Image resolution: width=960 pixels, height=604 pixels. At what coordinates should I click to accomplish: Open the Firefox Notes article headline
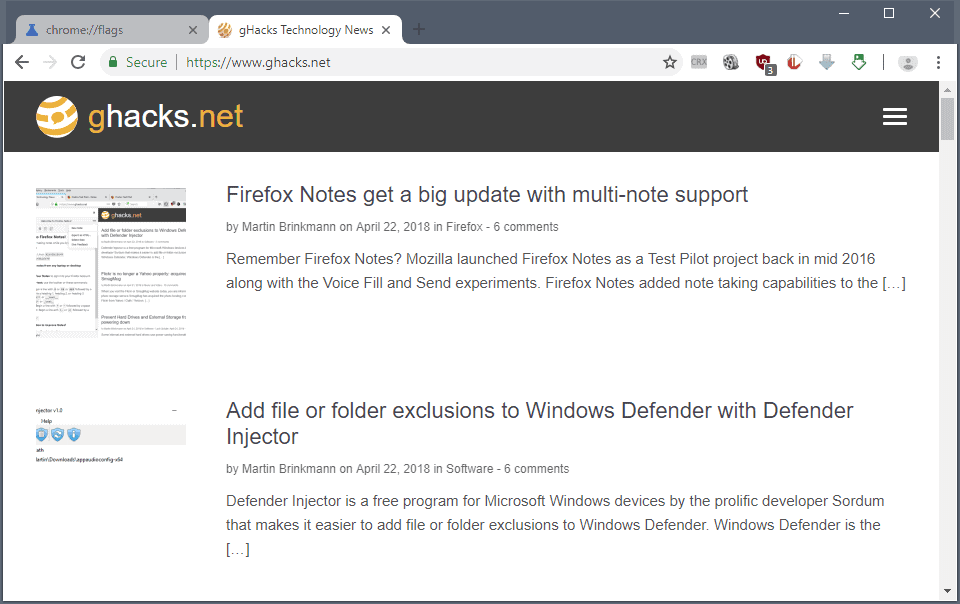(x=487, y=194)
